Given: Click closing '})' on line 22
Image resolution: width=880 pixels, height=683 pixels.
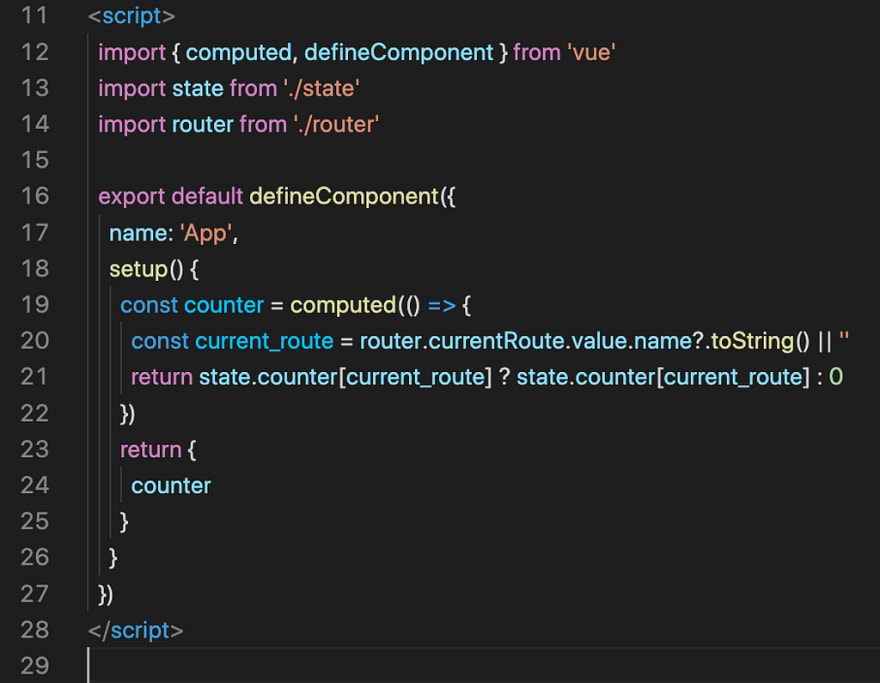Looking at the screenshot, I should [x=127, y=414].
